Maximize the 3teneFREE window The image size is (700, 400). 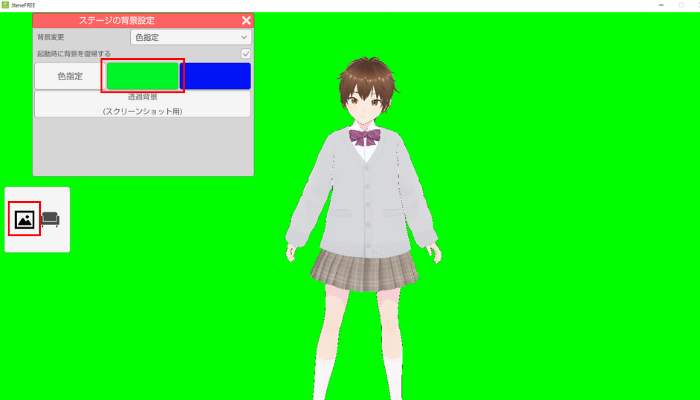pos(681,5)
